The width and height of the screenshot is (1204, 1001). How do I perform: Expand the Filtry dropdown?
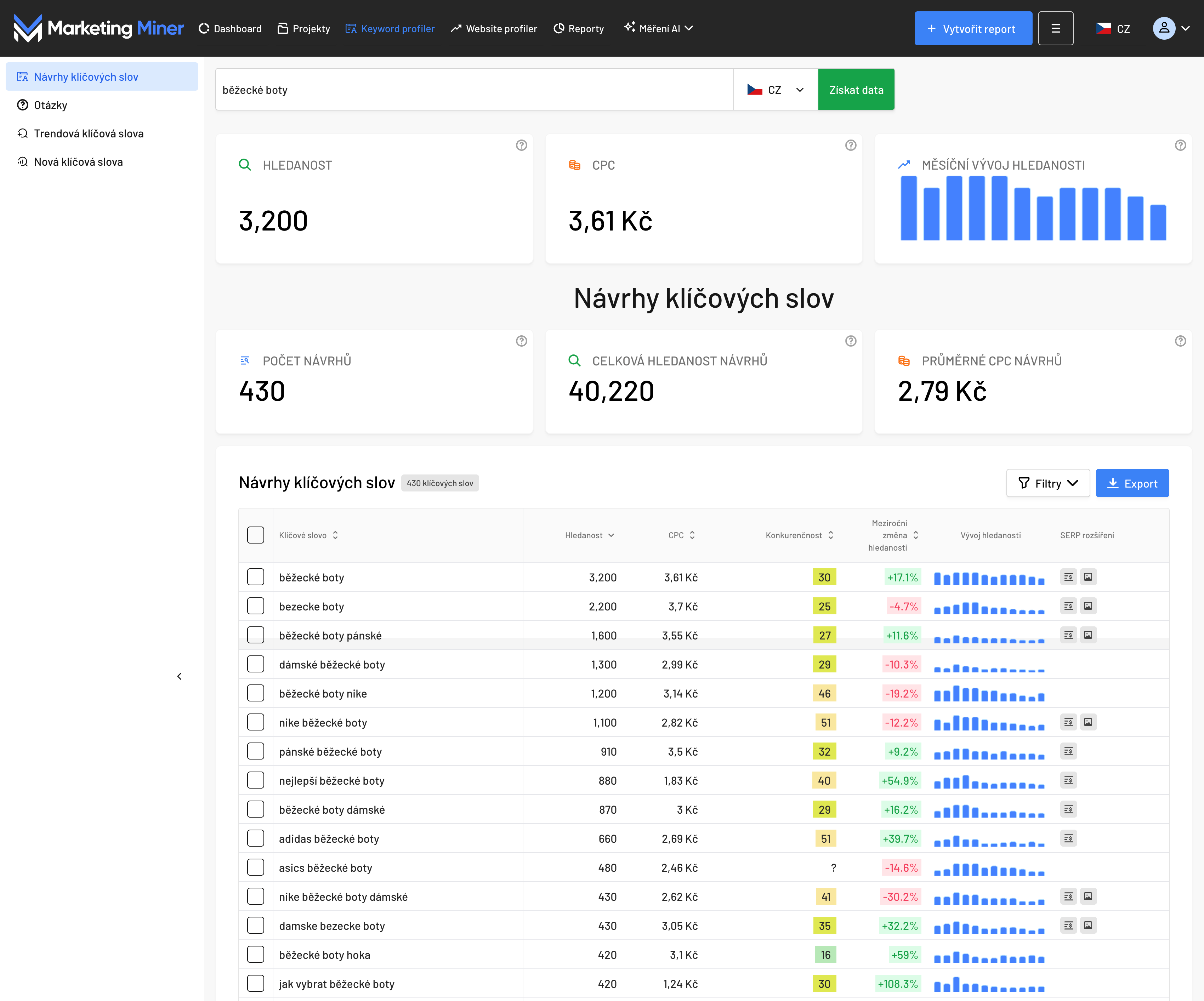pyautogui.click(x=1047, y=483)
